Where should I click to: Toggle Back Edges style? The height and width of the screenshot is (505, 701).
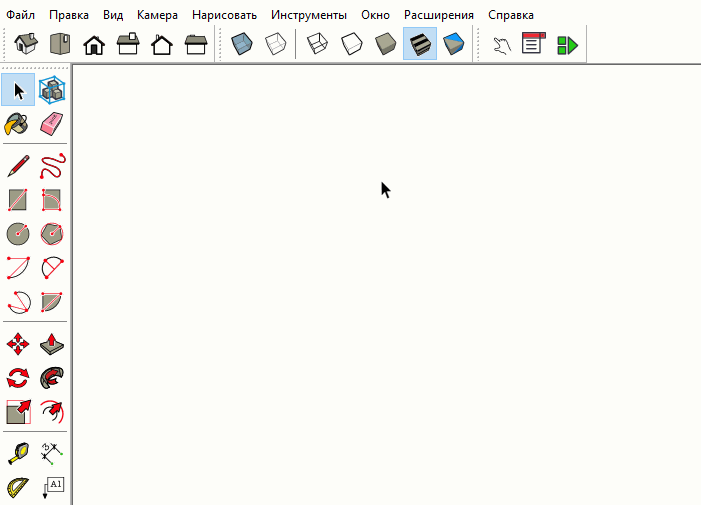point(275,44)
